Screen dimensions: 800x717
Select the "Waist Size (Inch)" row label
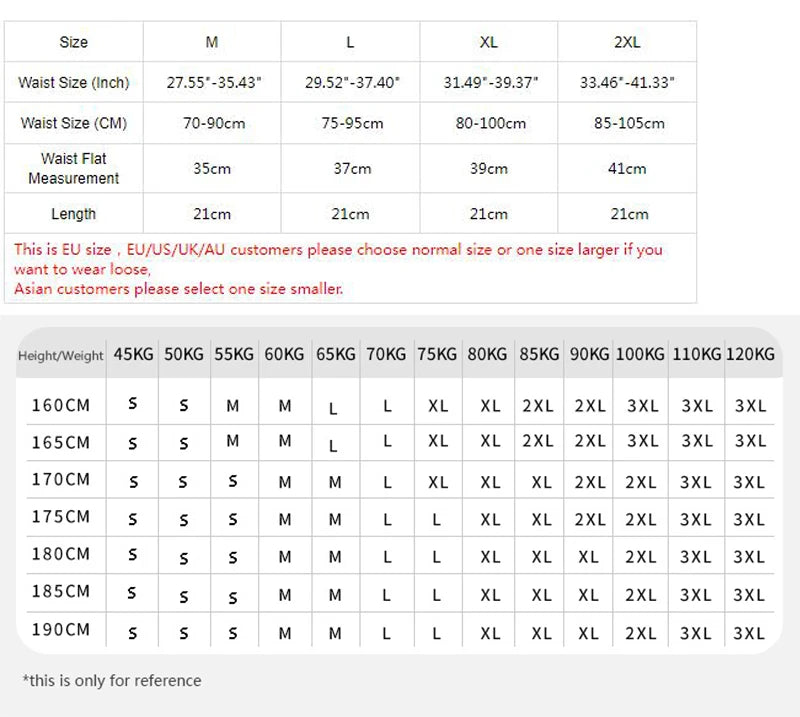74,83
